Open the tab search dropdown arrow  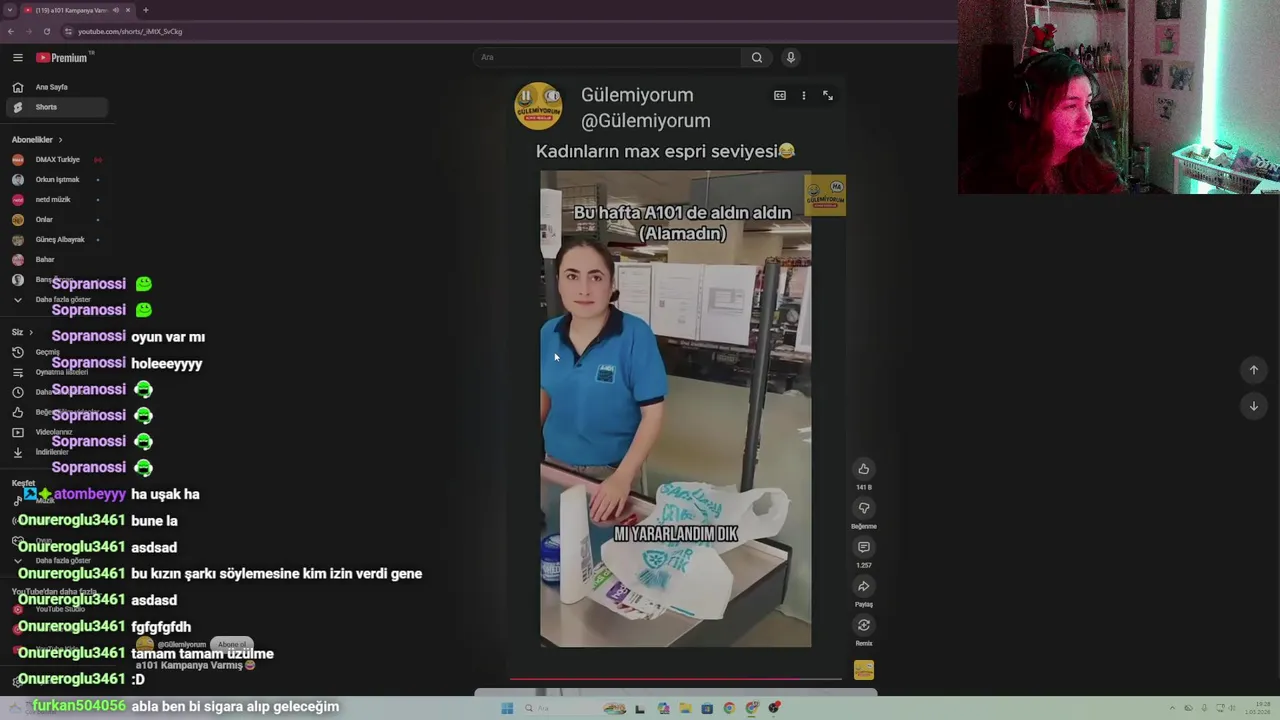click(x=10, y=10)
